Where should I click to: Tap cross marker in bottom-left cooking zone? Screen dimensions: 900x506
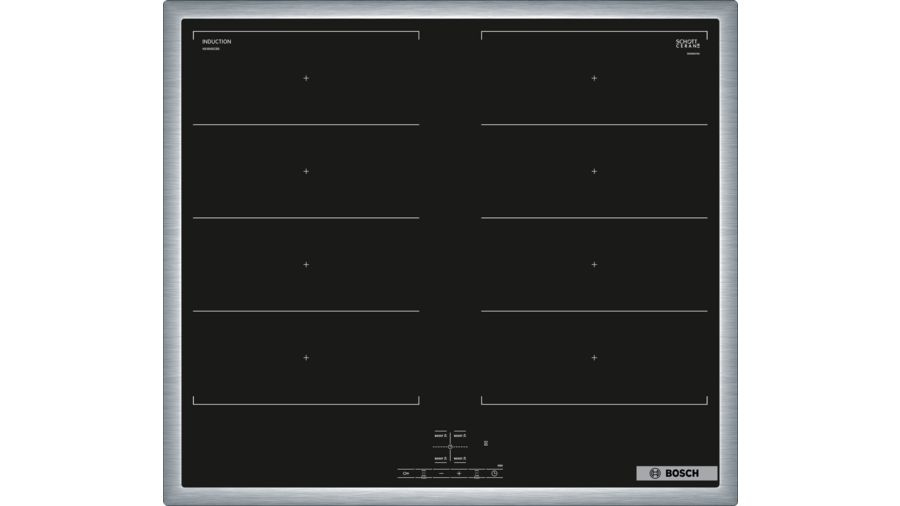coord(306,357)
